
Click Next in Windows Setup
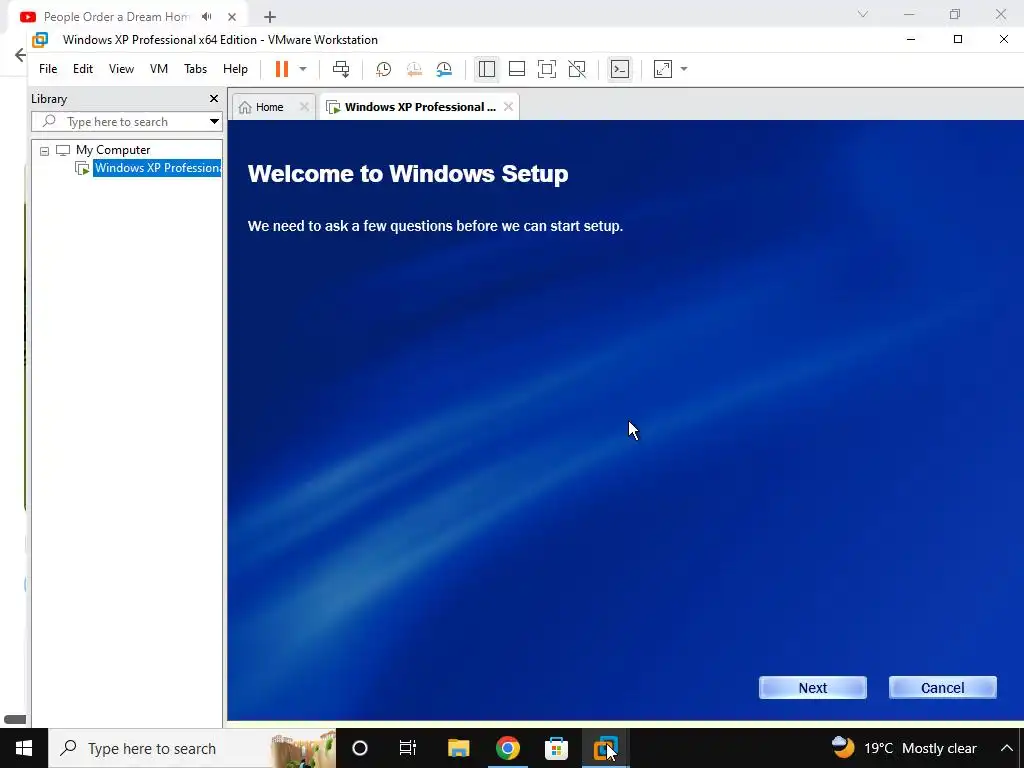pos(812,688)
